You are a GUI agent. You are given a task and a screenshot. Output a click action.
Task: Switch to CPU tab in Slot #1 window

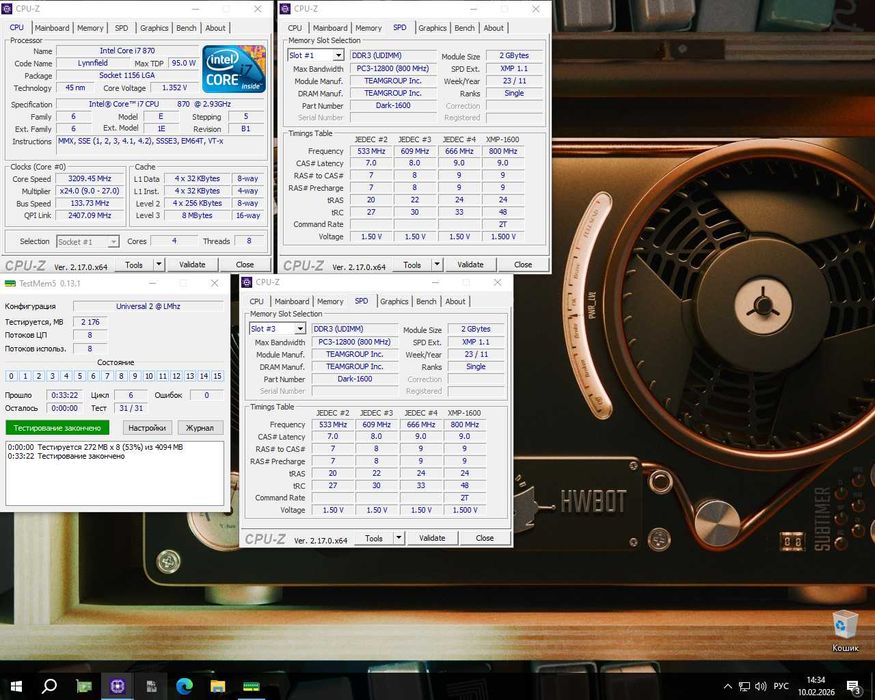pos(295,28)
